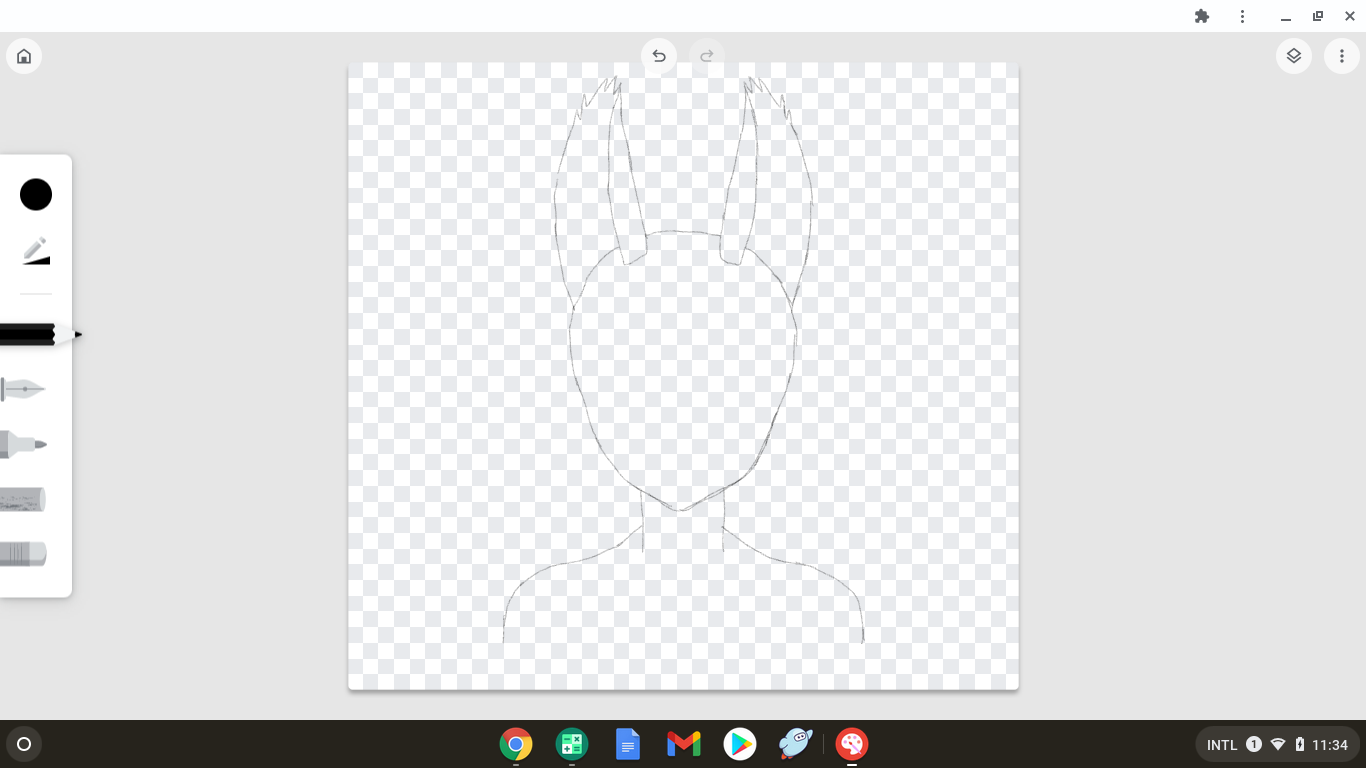Open the canvas more options menu
1366x768 pixels.
[x=1342, y=56]
